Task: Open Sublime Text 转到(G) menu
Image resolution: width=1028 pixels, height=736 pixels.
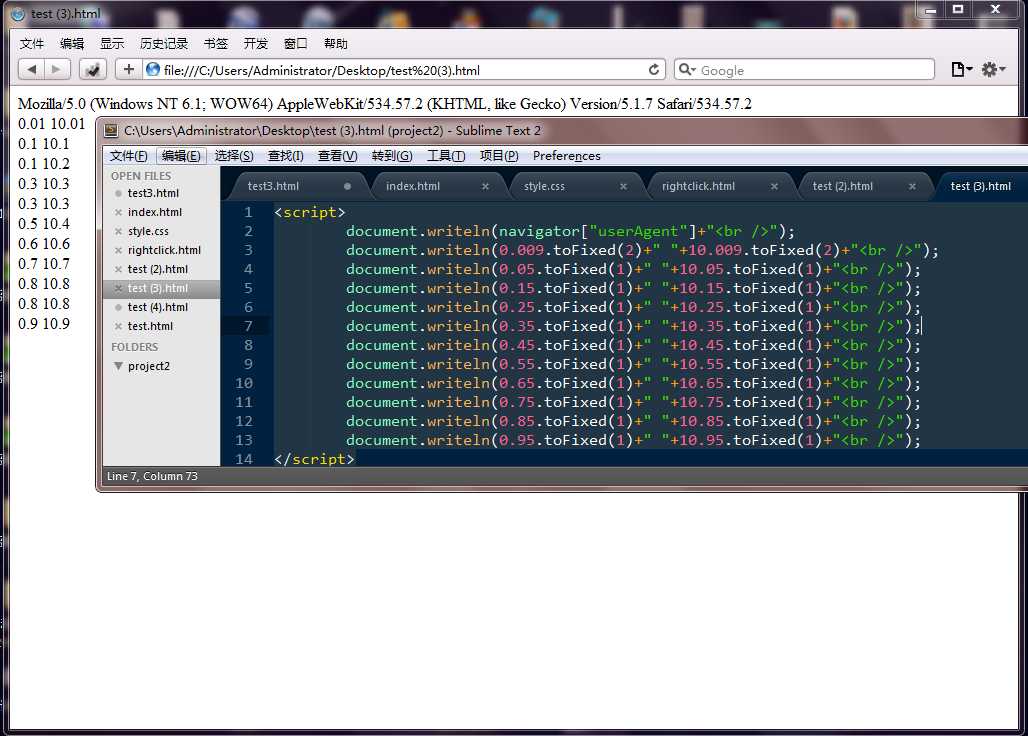Action: click(391, 155)
